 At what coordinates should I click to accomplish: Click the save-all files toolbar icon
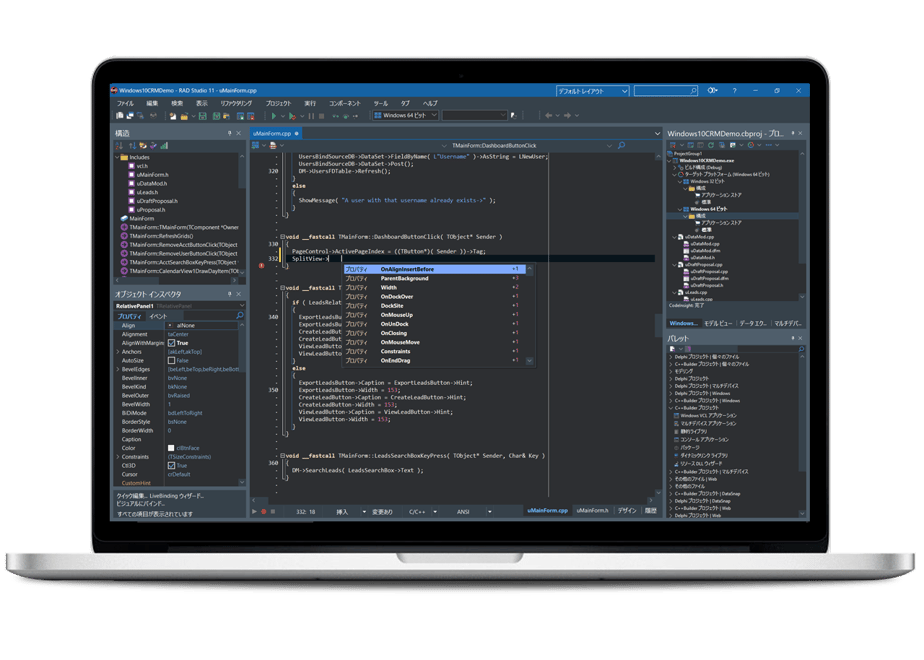point(215,115)
